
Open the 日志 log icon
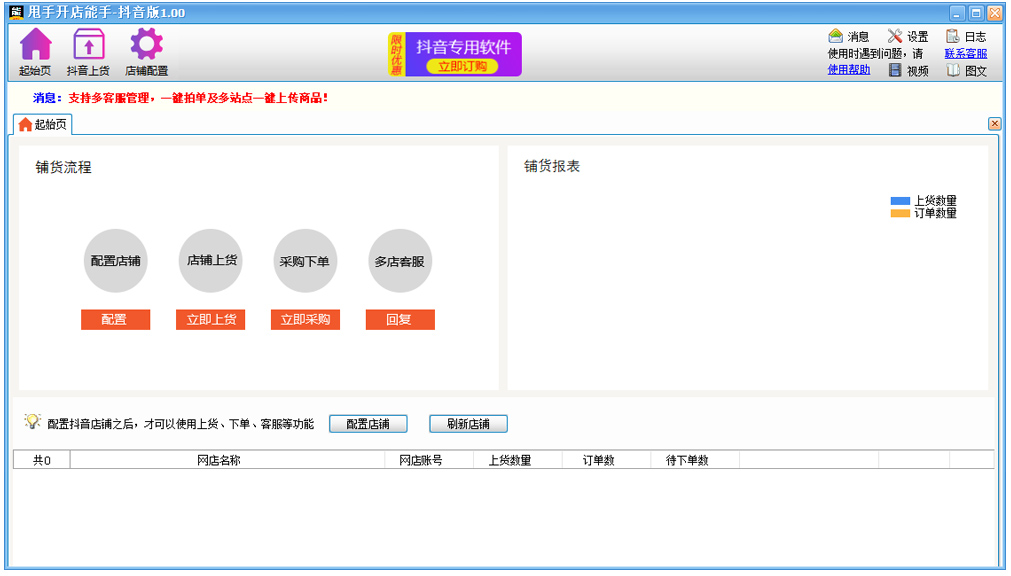(x=952, y=36)
